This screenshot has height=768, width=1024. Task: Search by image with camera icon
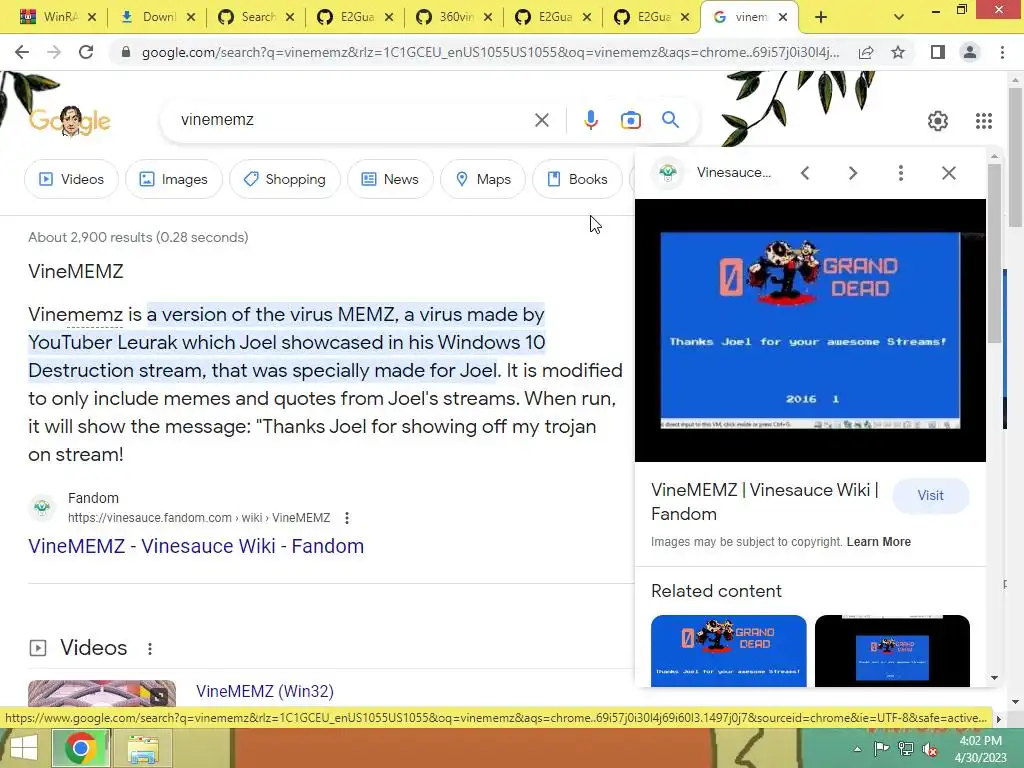[x=630, y=120]
